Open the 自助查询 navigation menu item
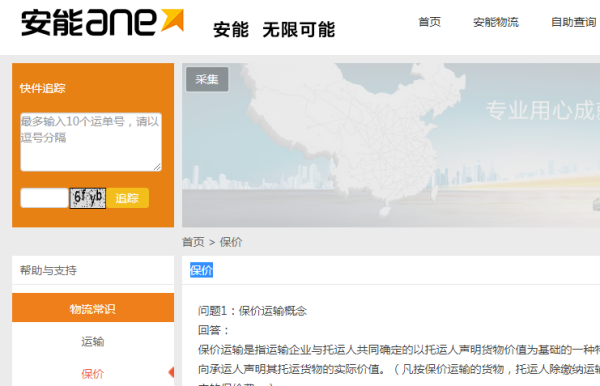The width and height of the screenshot is (600, 386). pyautogui.click(x=574, y=22)
